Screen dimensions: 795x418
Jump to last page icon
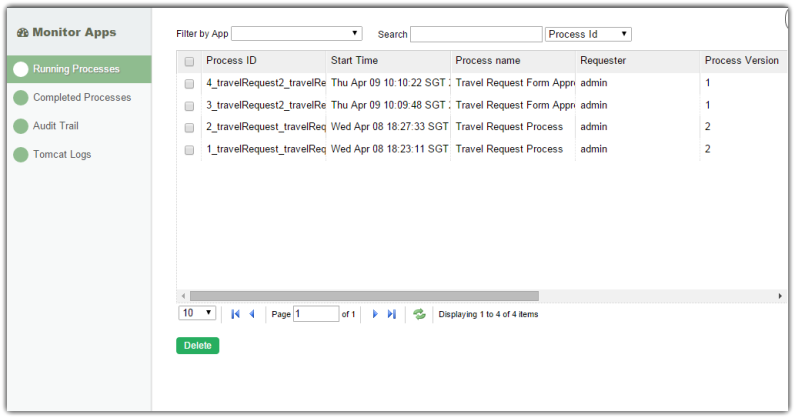392,314
